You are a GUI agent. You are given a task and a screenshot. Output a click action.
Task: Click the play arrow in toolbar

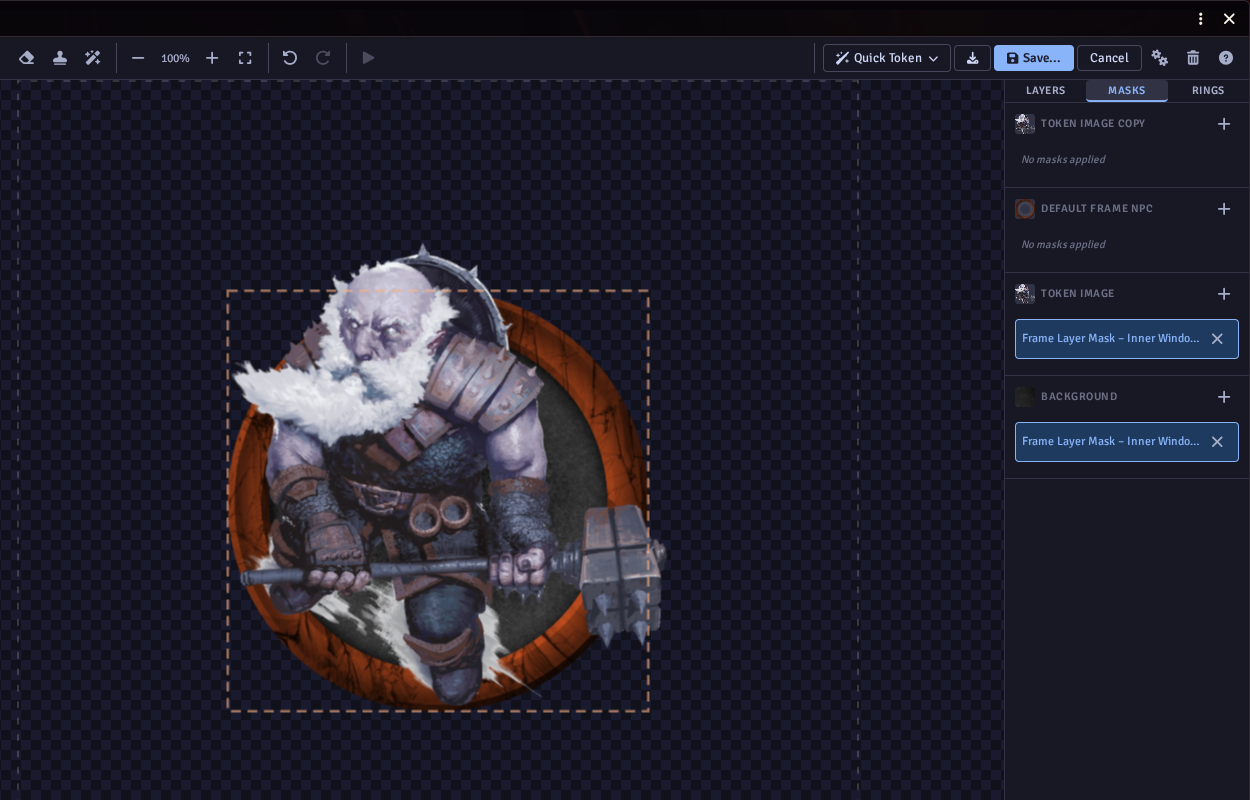[x=368, y=58]
